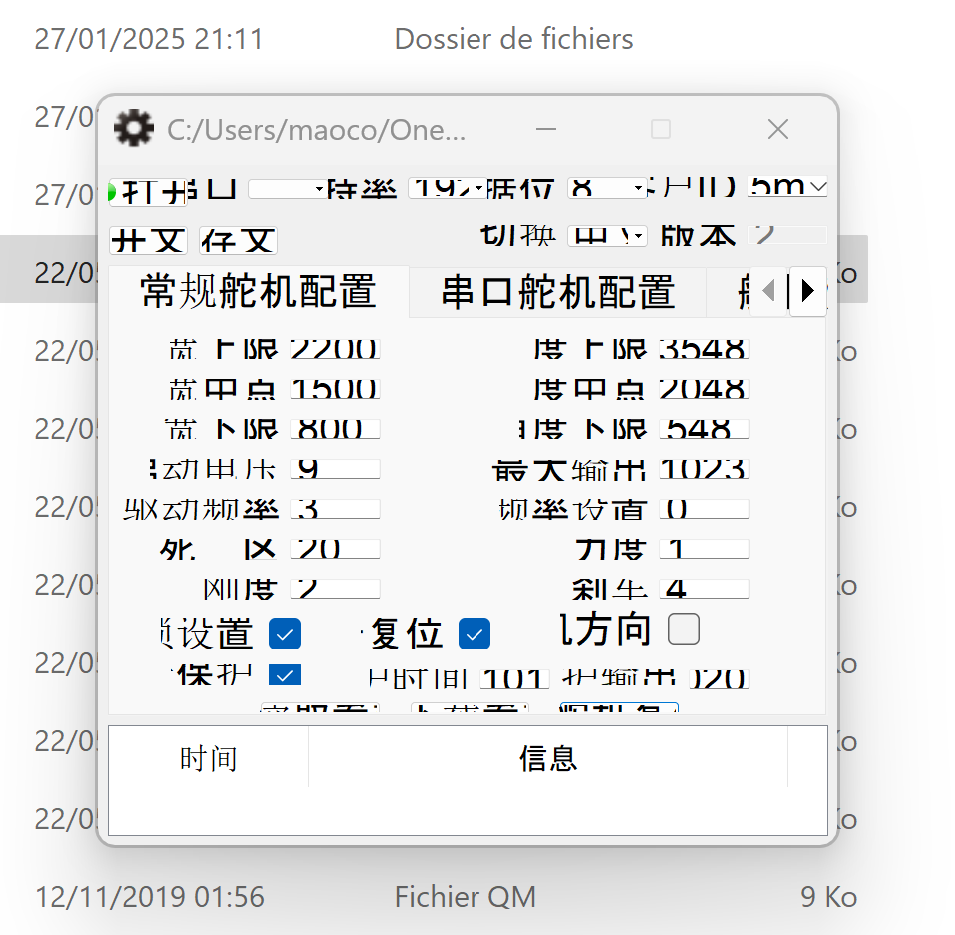Image resolution: width=955 pixels, height=935 pixels.
Task: Enable the 方向 checkbox
Action: point(684,629)
